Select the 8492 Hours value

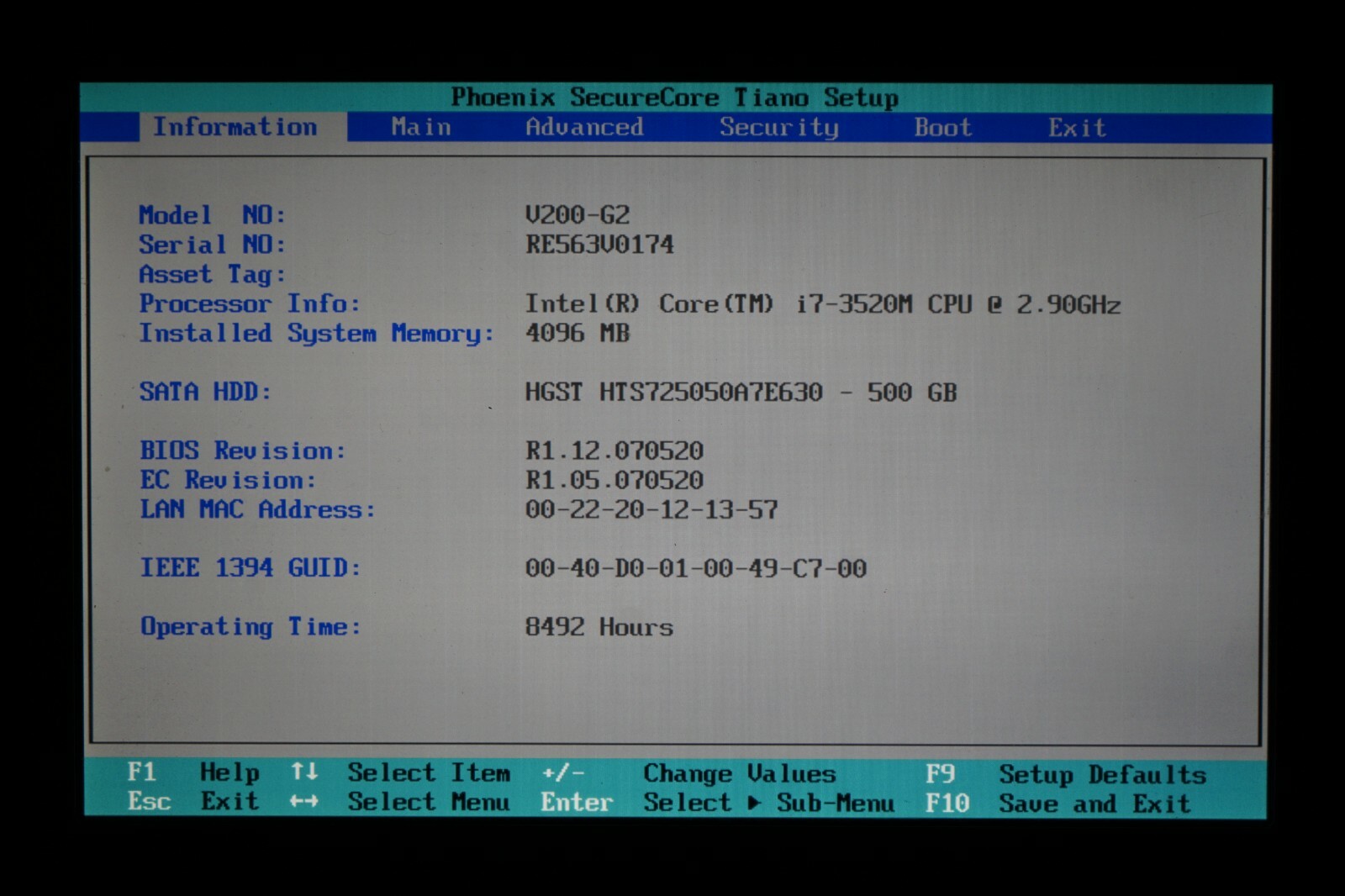click(599, 627)
